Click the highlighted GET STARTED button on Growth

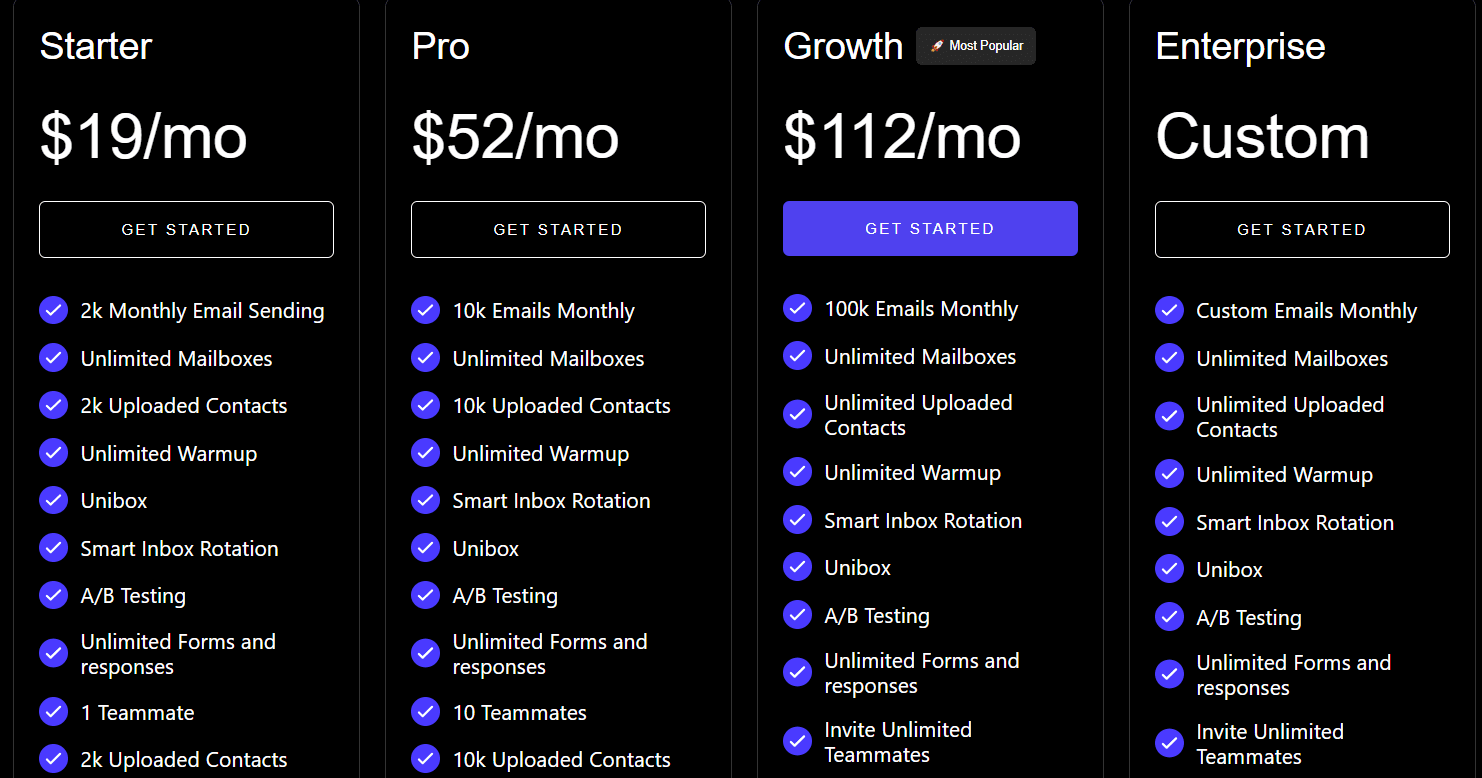coord(930,228)
